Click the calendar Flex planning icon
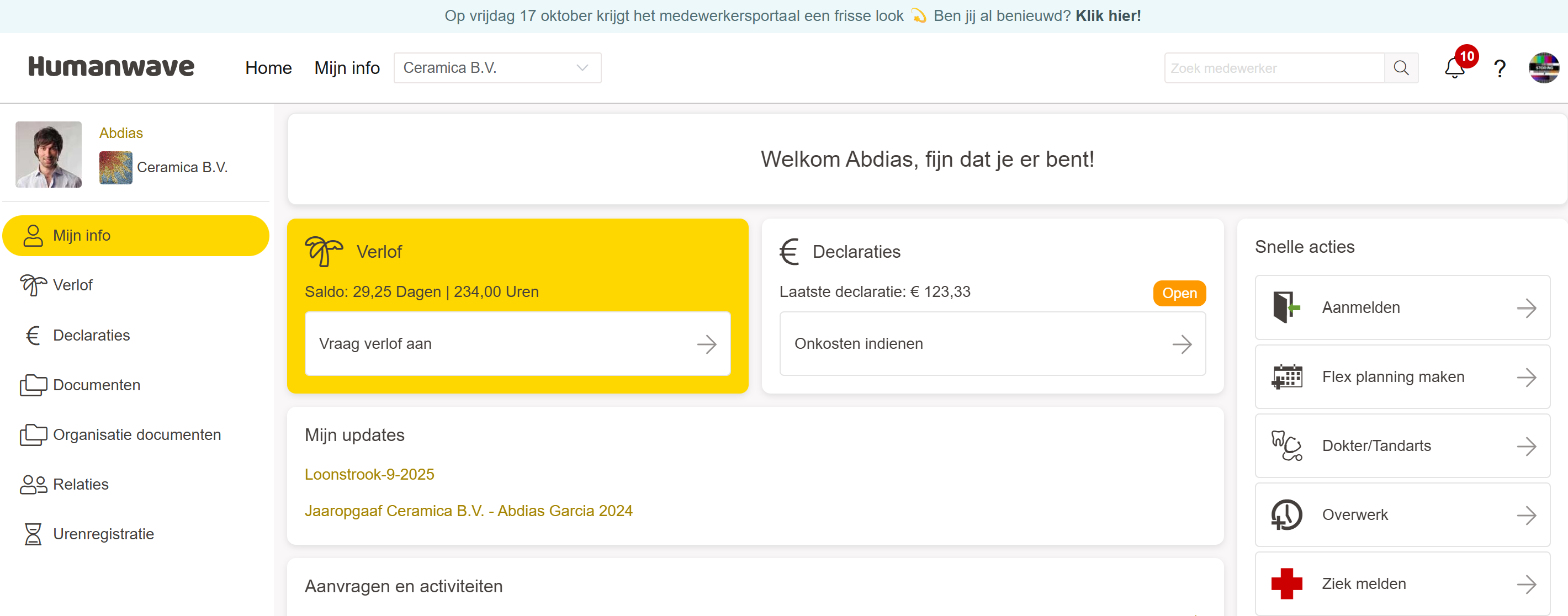This screenshot has width=1568, height=616. point(1286,377)
